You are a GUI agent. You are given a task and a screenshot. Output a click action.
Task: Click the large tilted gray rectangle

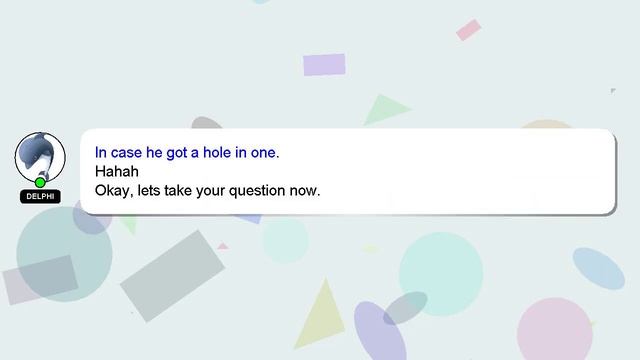coord(173,276)
